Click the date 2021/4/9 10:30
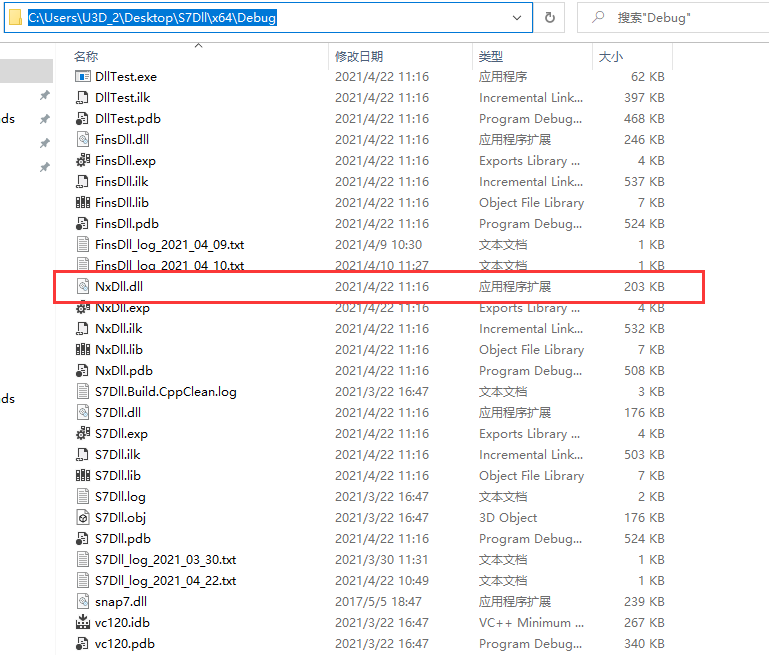Screen dimensions: 769x662 (x=378, y=244)
